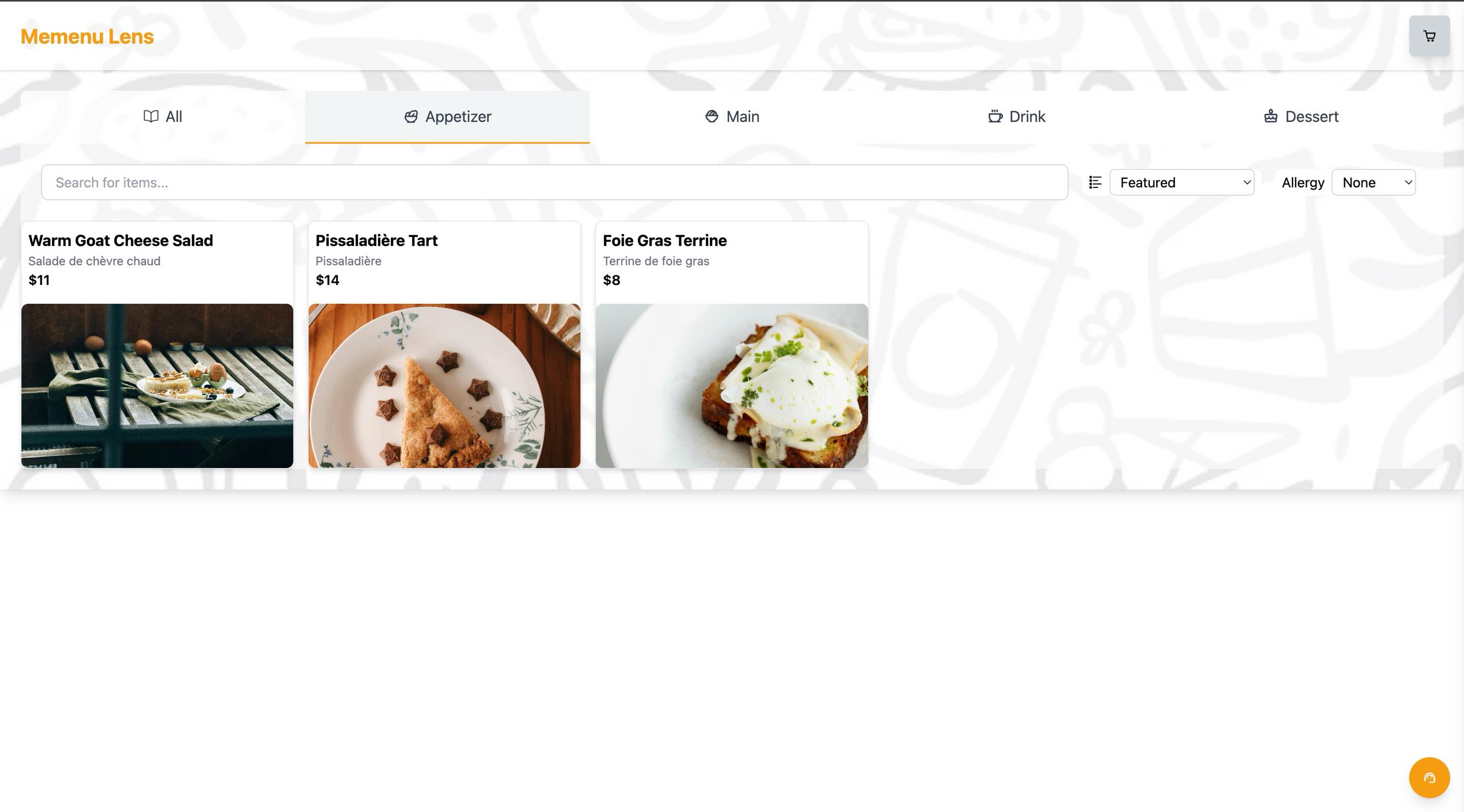Focus the Search for items field

click(x=554, y=182)
